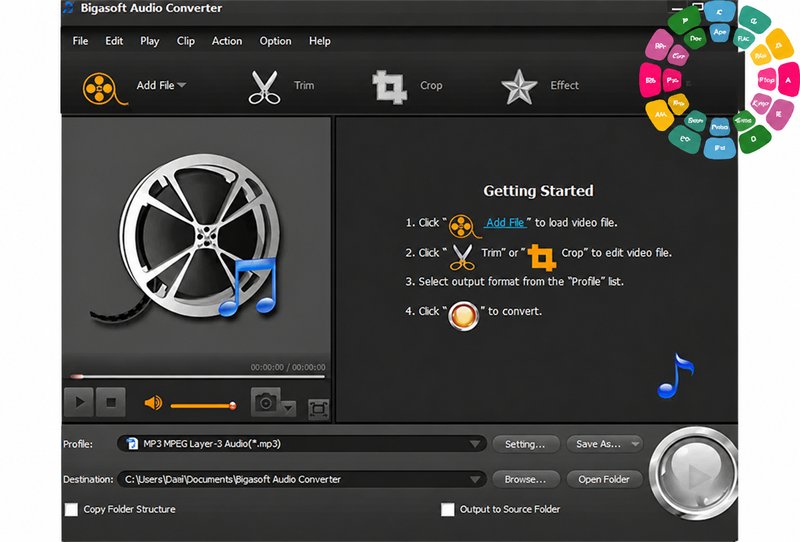
Task: Select the Crop tool icon
Action: tap(389, 87)
